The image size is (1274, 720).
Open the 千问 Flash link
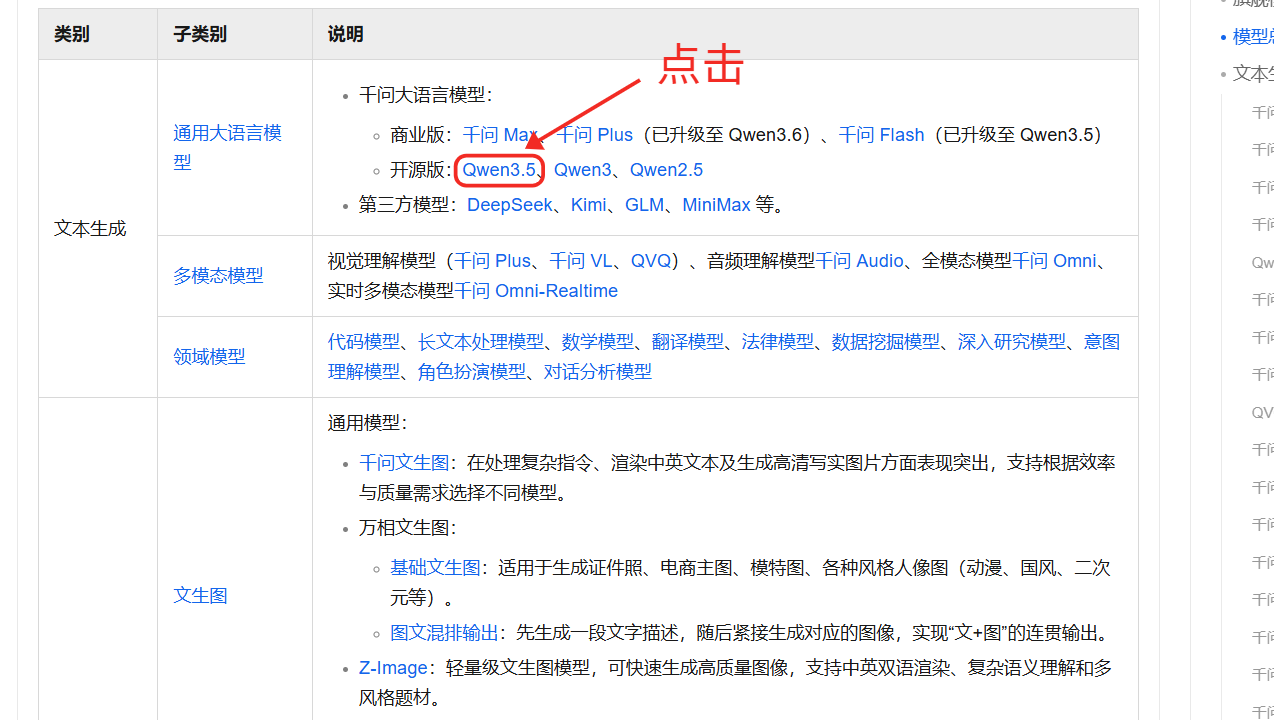[x=881, y=135]
